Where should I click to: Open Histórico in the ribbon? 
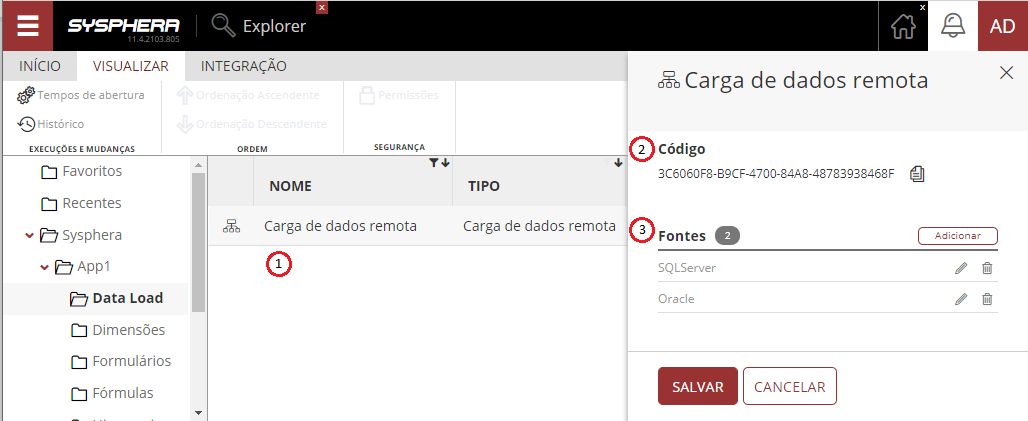coord(51,124)
